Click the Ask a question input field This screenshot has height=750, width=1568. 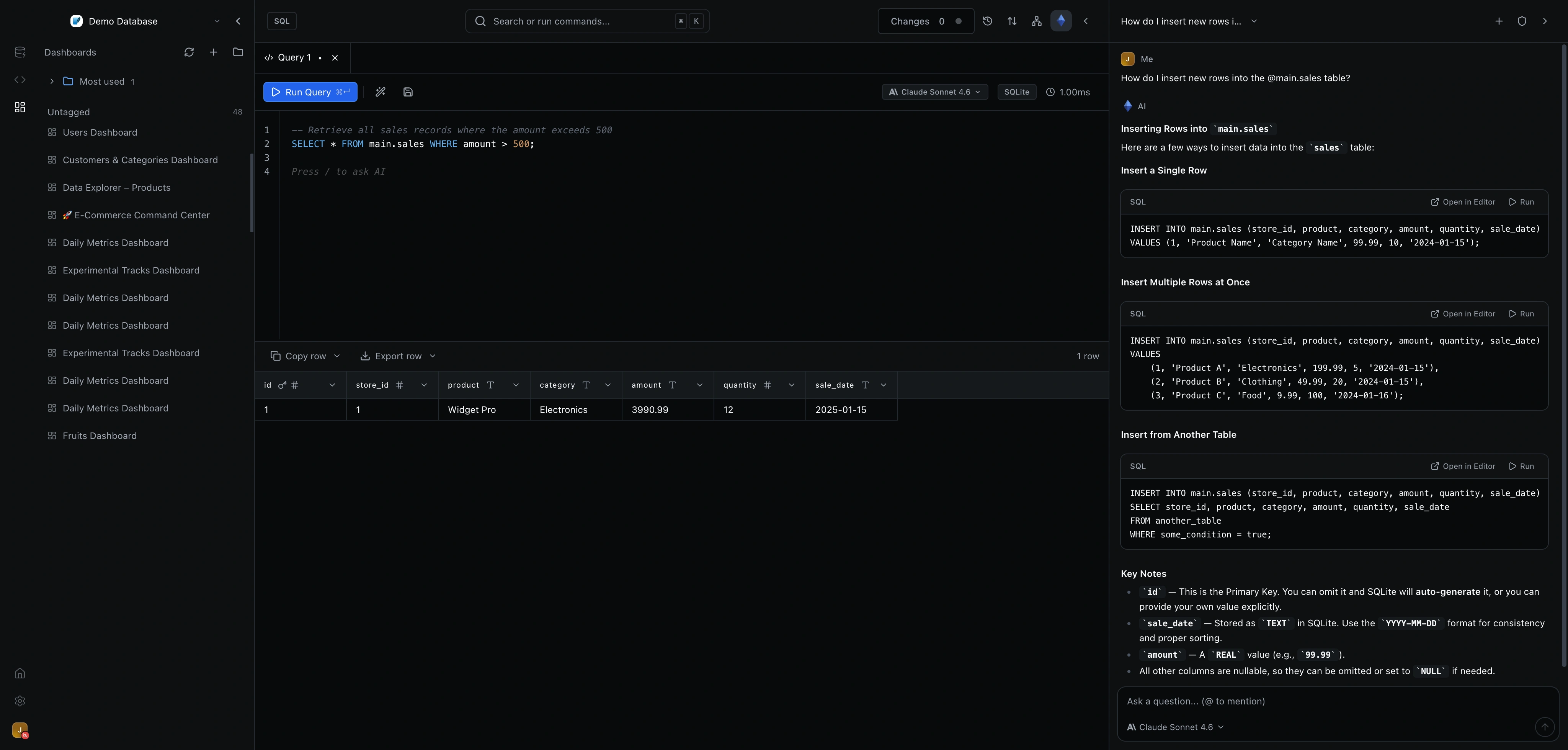[x=1337, y=701]
